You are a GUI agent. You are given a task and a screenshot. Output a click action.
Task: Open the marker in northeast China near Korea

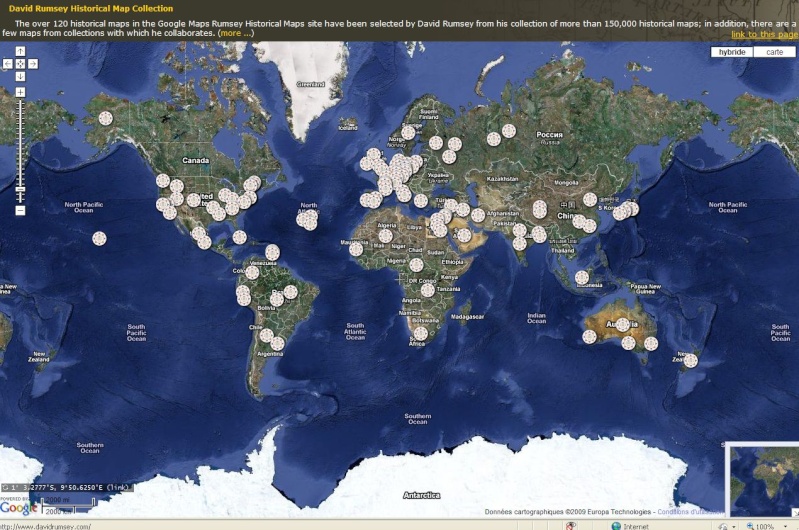click(x=590, y=199)
